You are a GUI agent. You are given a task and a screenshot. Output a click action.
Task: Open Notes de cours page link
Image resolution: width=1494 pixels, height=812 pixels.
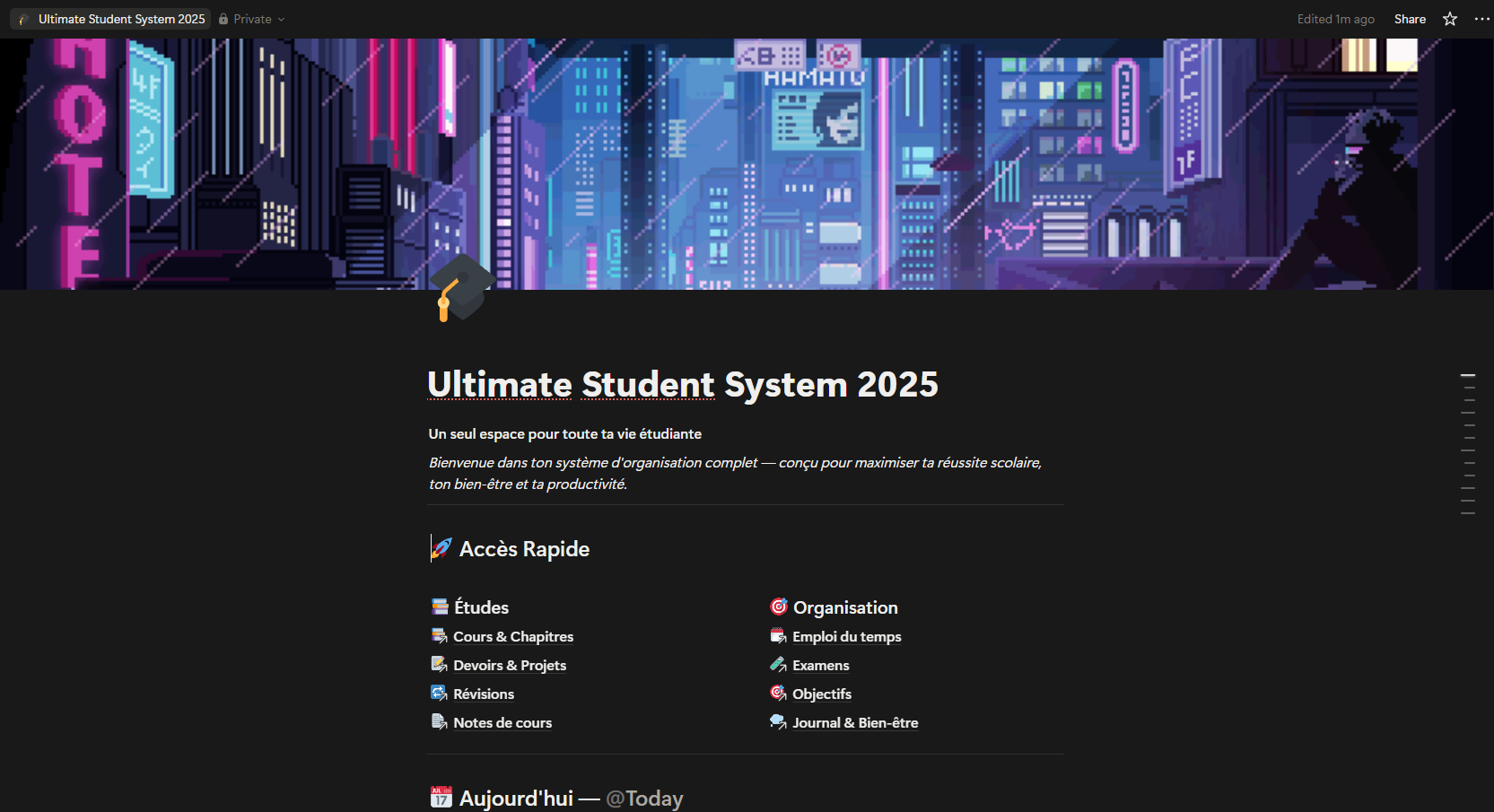coord(502,722)
